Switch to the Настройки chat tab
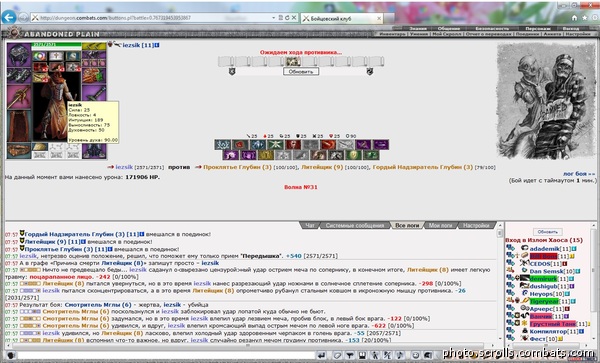This screenshot has height=363, width=600. pyautogui.click(x=476, y=225)
